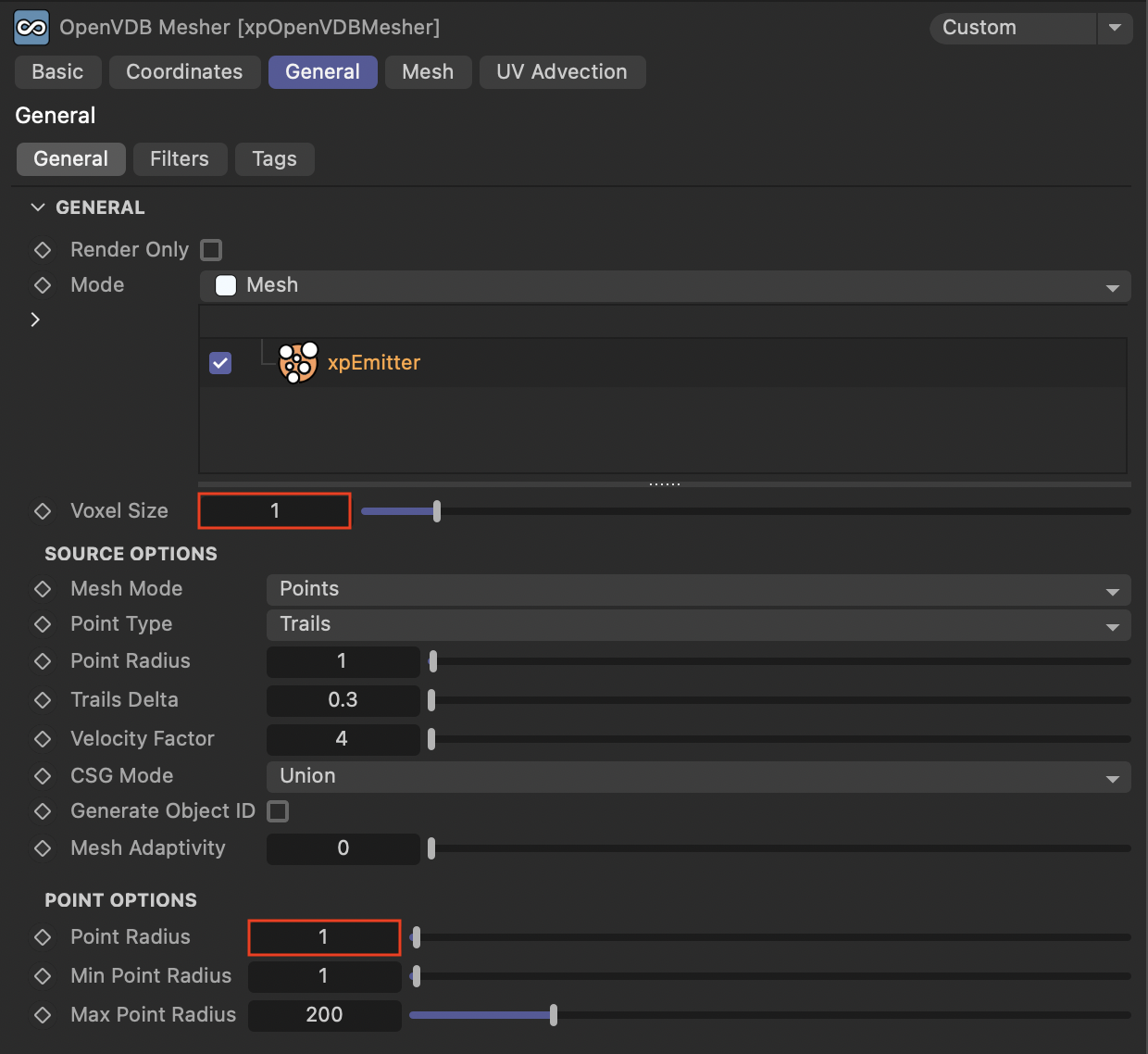The image size is (1148, 1054).
Task: Click the Velocity Factor field showing 4
Action: pyautogui.click(x=343, y=739)
